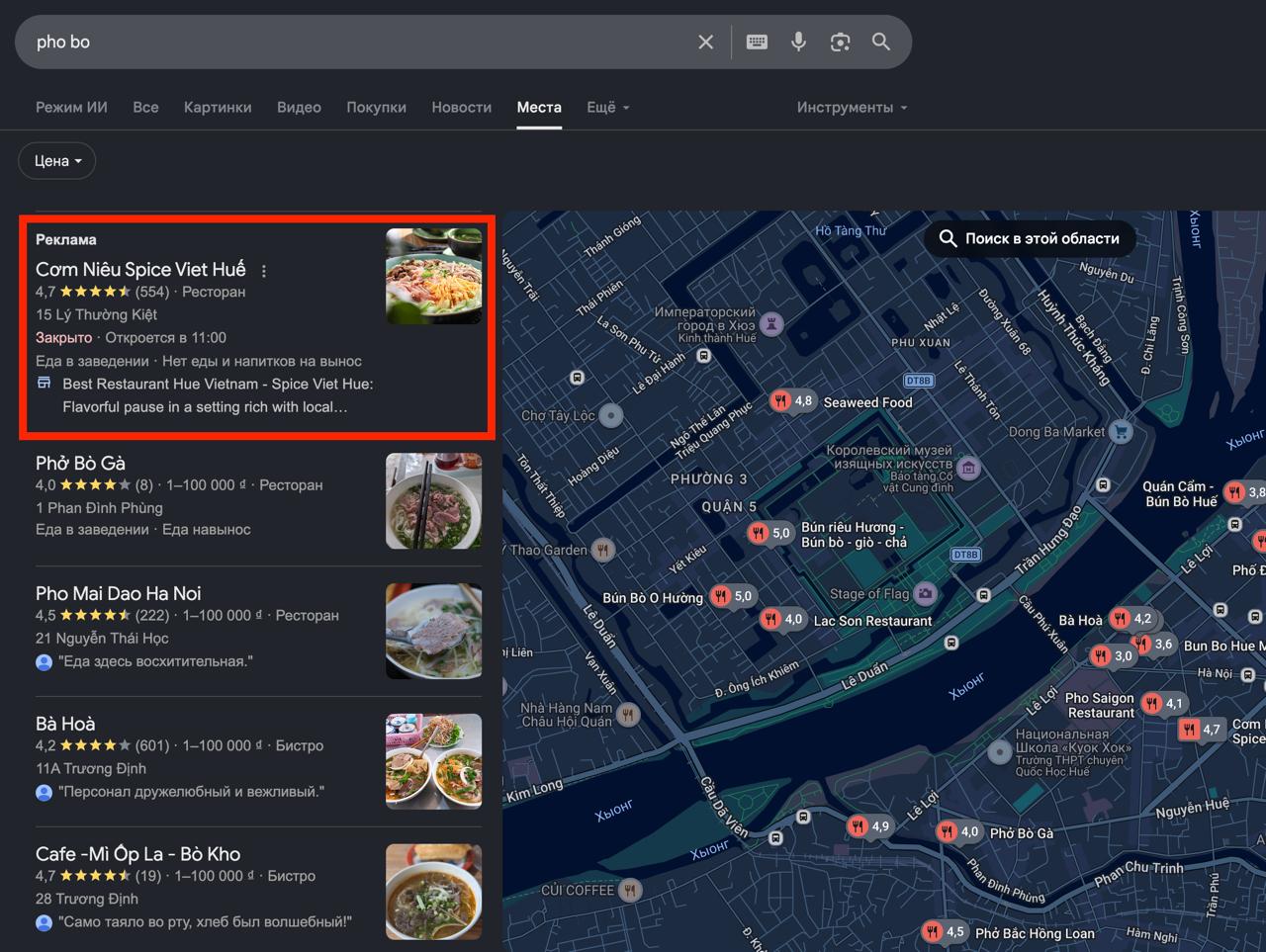1266x952 pixels.
Task: Click the Imperial City castle icon
Action: coord(771,323)
